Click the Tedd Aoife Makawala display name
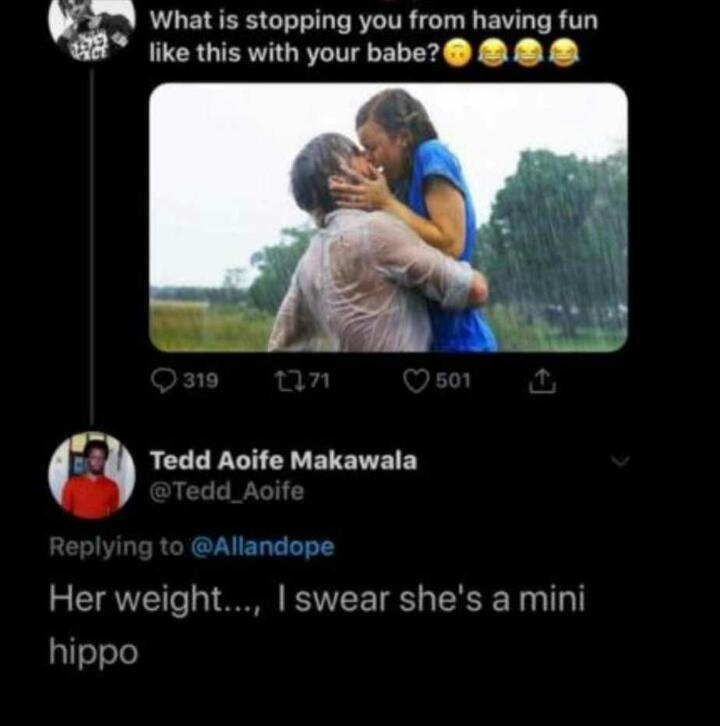 point(283,461)
